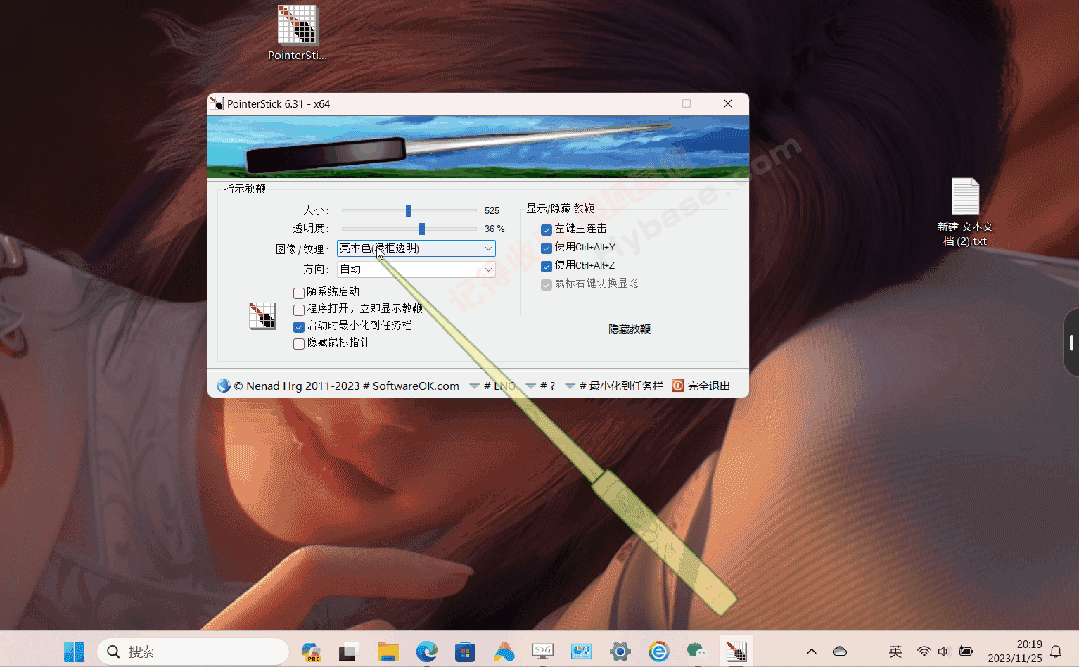Uncheck the use Ctrl+Alt+Z checkbox
Viewport: 1079px width, 667px height.
[546, 266]
